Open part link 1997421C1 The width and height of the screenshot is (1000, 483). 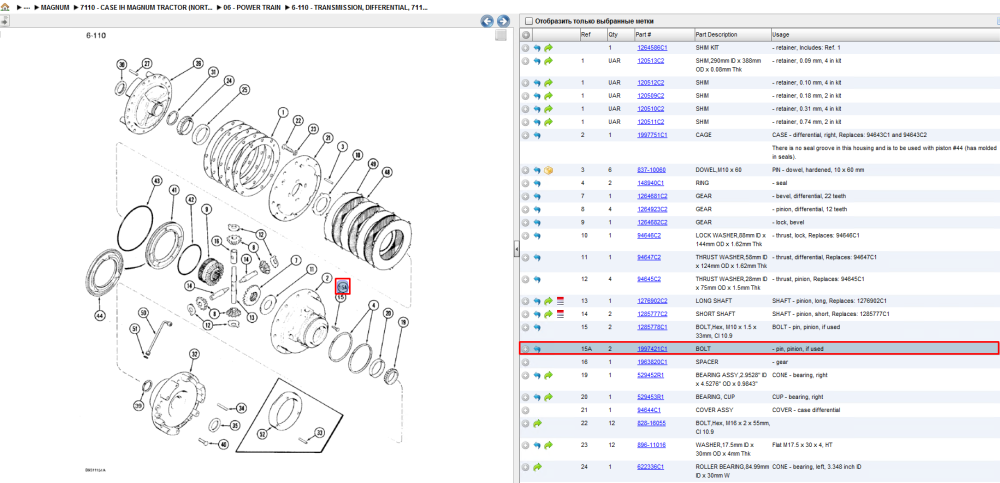[x=652, y=349]
